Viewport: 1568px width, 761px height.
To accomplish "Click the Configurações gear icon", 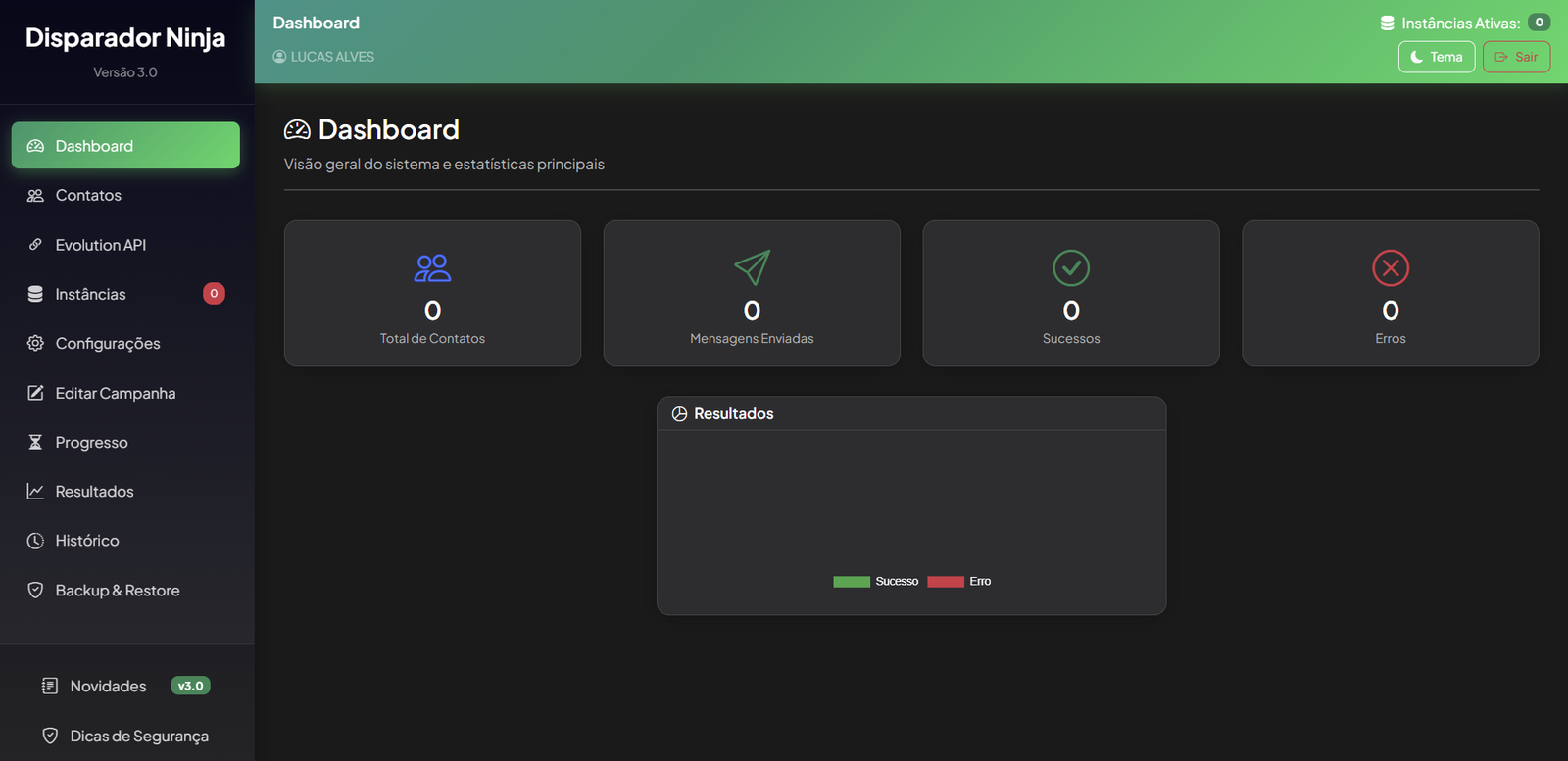I will (x=35, y=343).
